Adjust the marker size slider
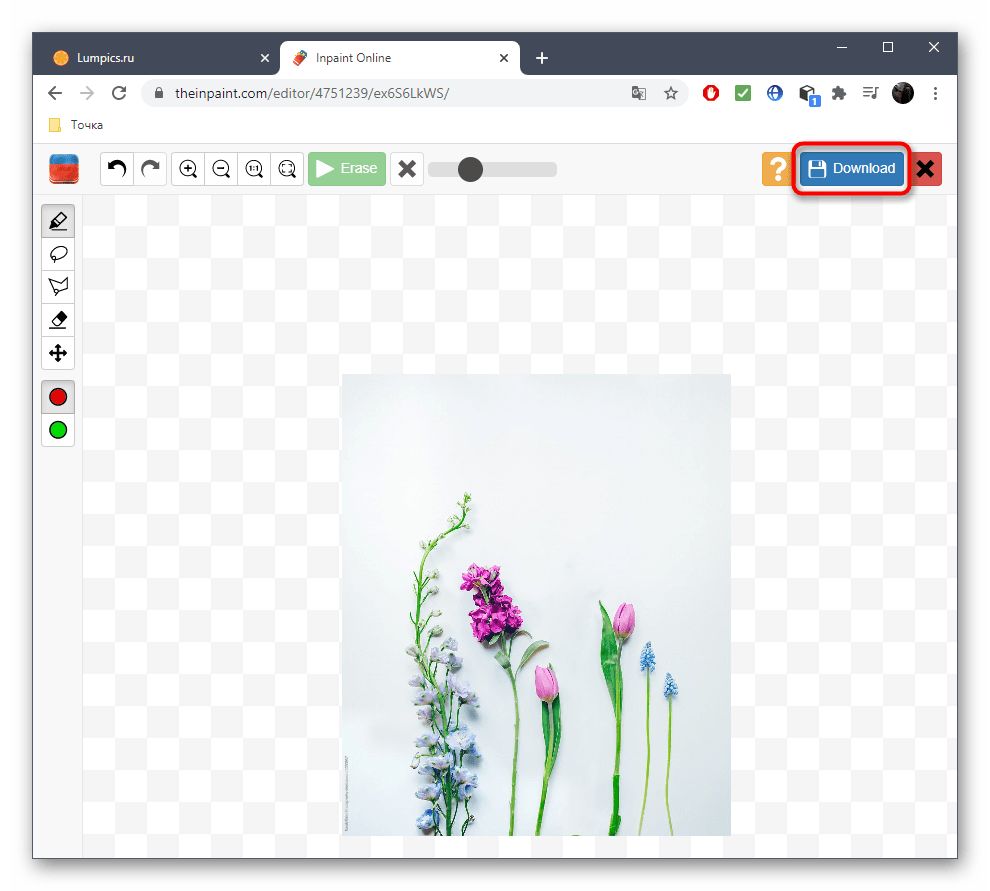The height and width of the screenshot is (891, 990). (x=470, y=169)
